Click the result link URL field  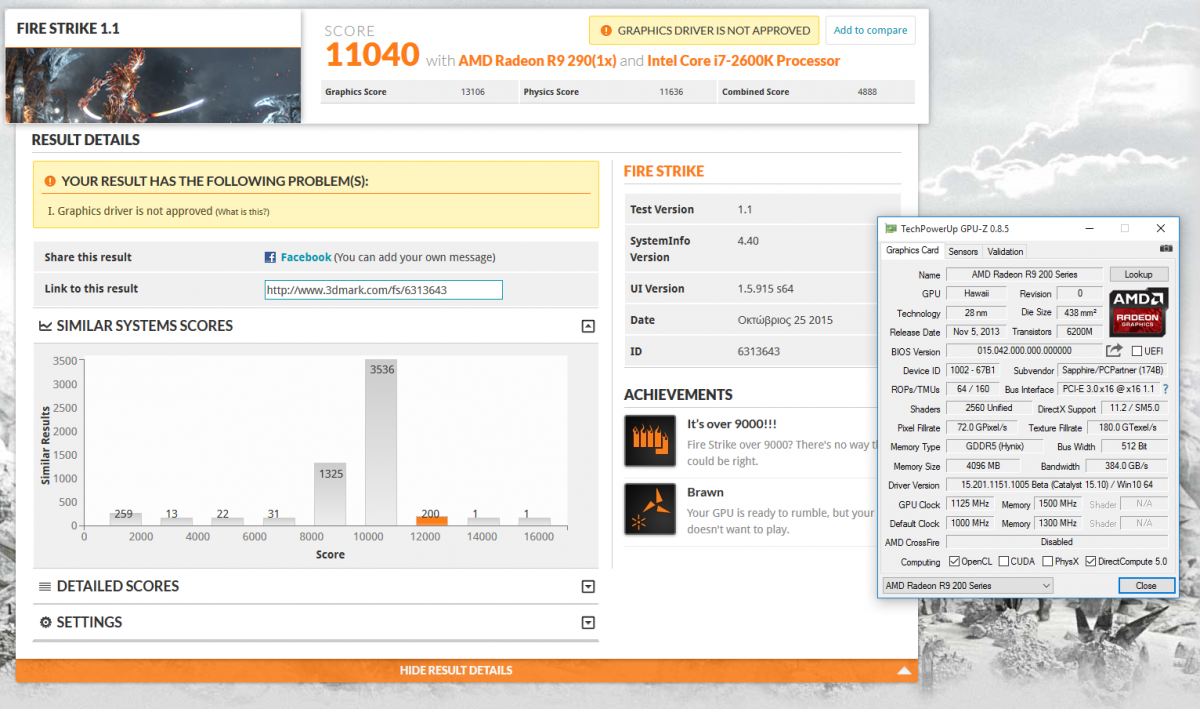click(384, 290)
